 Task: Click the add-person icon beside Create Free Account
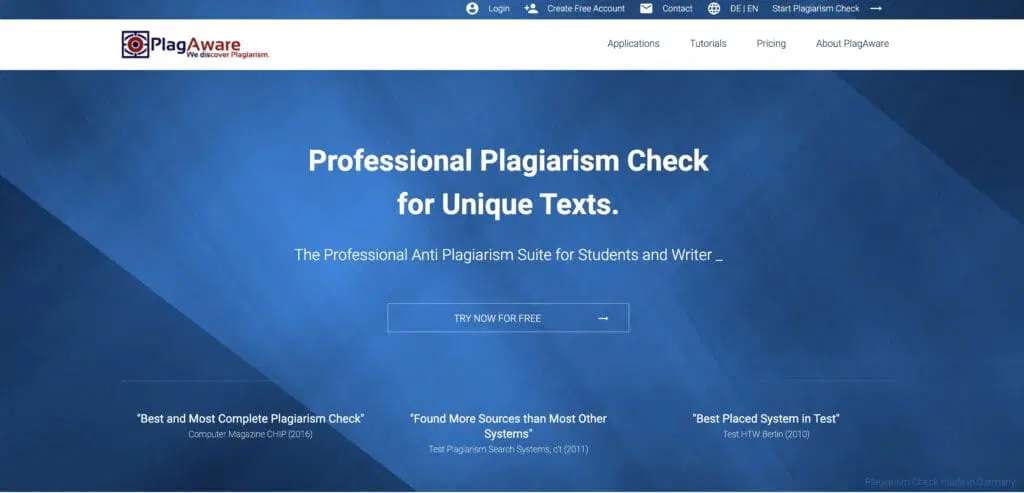(531, 9)
